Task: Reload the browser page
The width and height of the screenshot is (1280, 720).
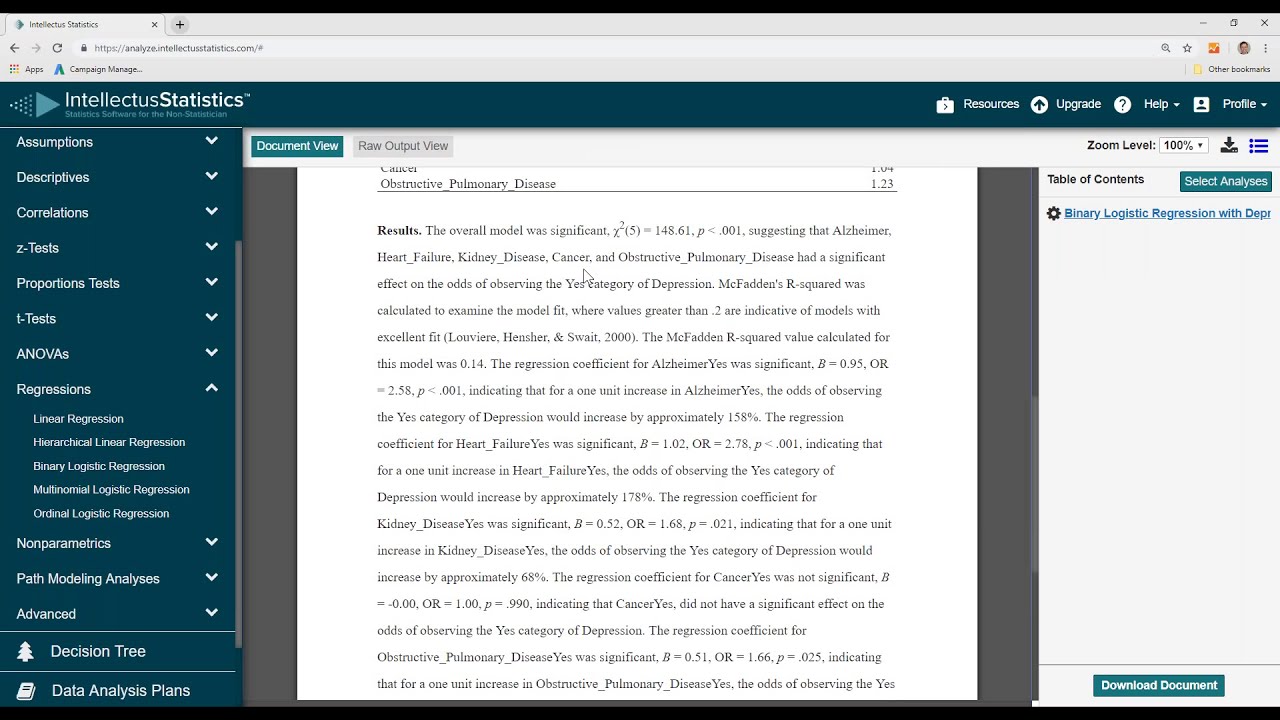Action: click(x=57, y=48)
